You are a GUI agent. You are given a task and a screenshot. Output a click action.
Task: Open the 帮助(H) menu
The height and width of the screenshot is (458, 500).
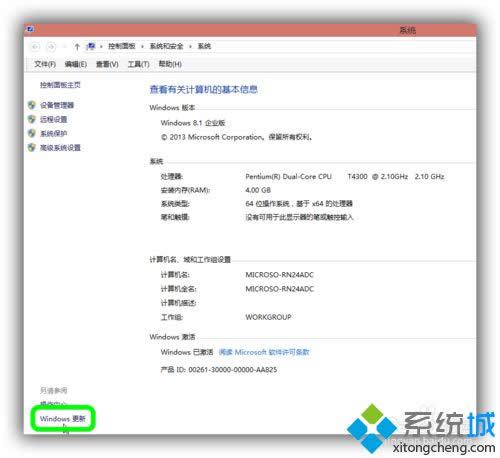(170, 64)
